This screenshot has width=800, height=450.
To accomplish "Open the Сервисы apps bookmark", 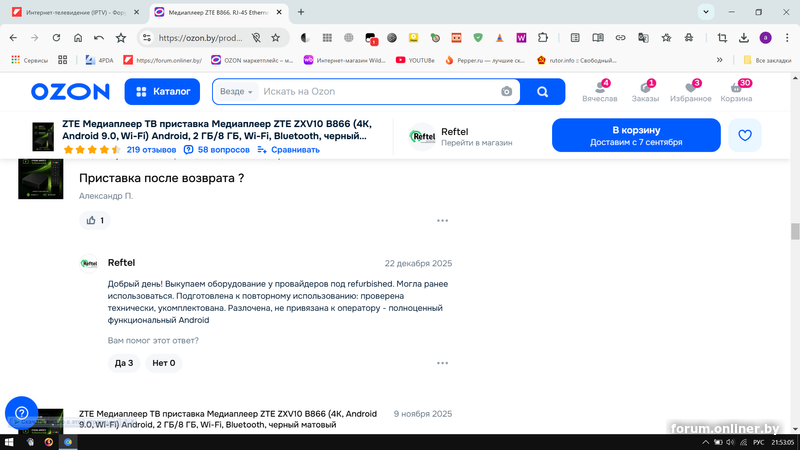I will [30, 60].
